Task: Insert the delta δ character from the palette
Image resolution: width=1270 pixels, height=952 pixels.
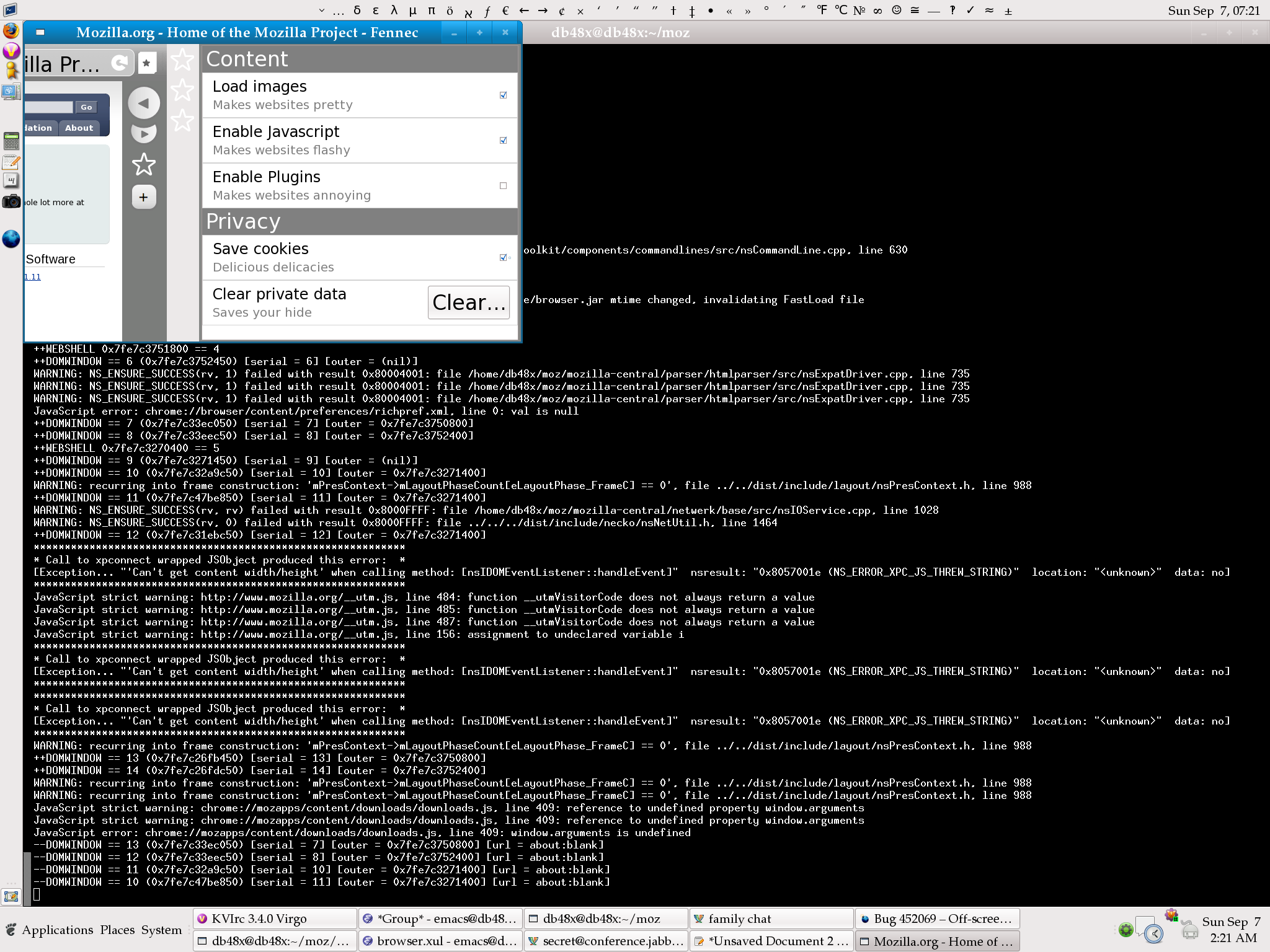Action: pyautogui.click(x=357, y=10)
